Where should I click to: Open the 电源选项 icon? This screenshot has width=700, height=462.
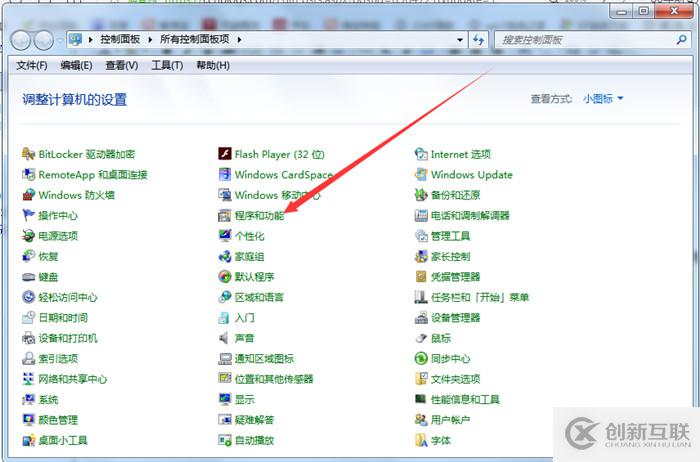(29, 236)
